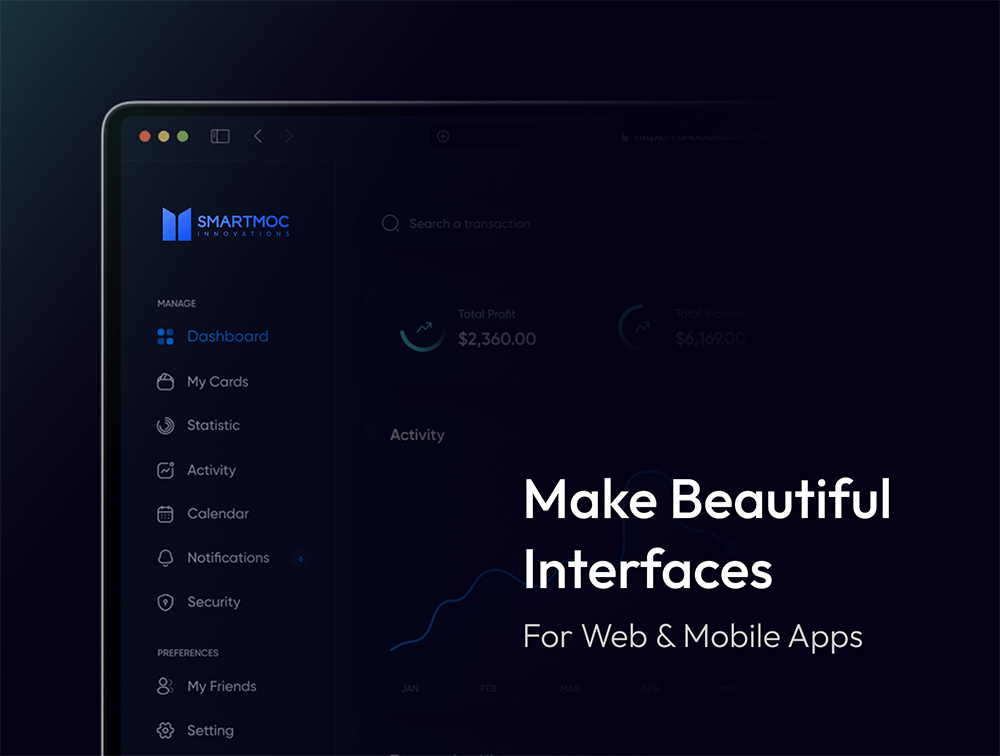Open My Friends under Preferences

[221, 687]
